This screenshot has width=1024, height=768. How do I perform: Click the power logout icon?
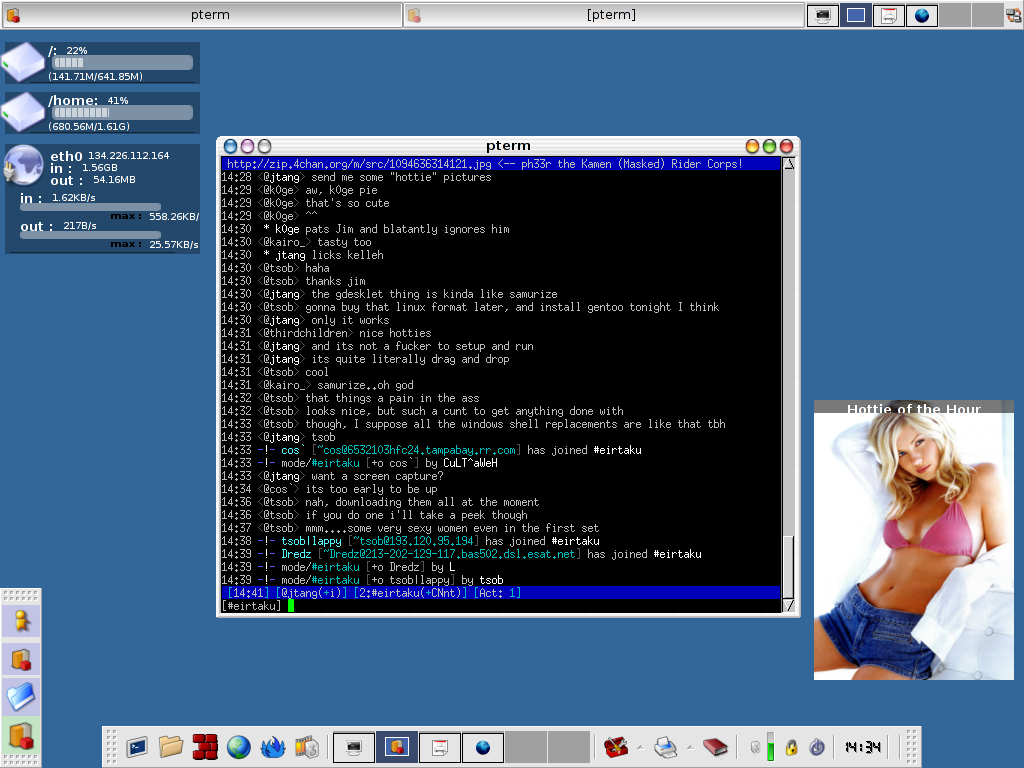(816, 747)
